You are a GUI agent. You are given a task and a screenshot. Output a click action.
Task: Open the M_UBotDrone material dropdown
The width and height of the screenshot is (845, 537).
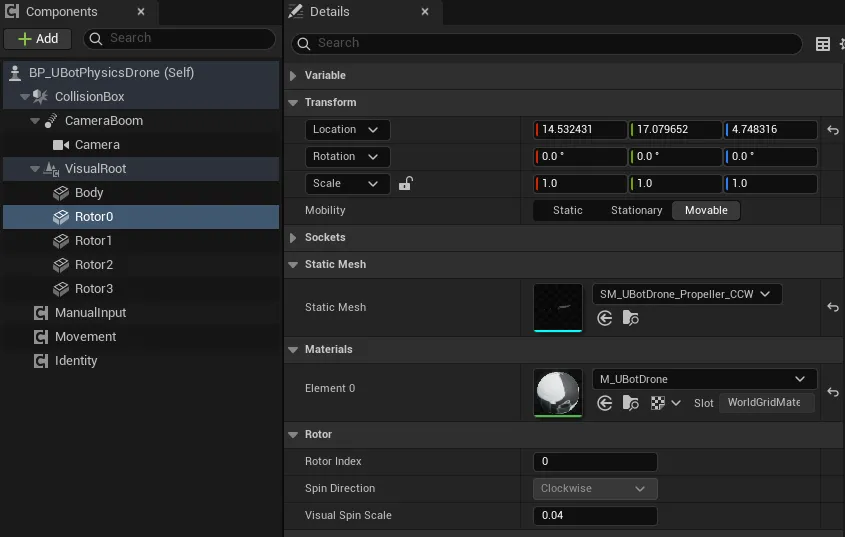click(704, 379)
